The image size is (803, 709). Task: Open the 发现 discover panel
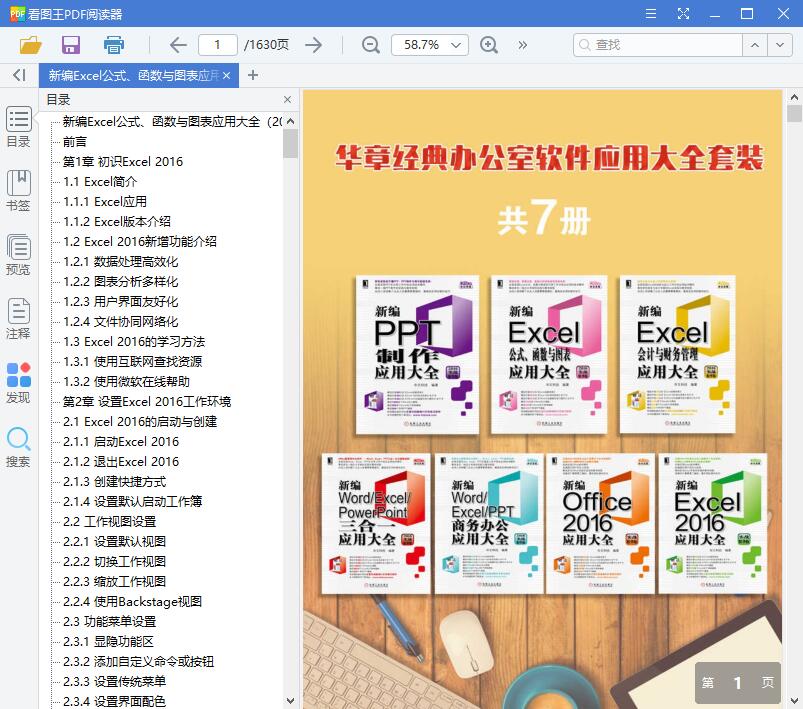pyautogui.click(x=18, y=383)
